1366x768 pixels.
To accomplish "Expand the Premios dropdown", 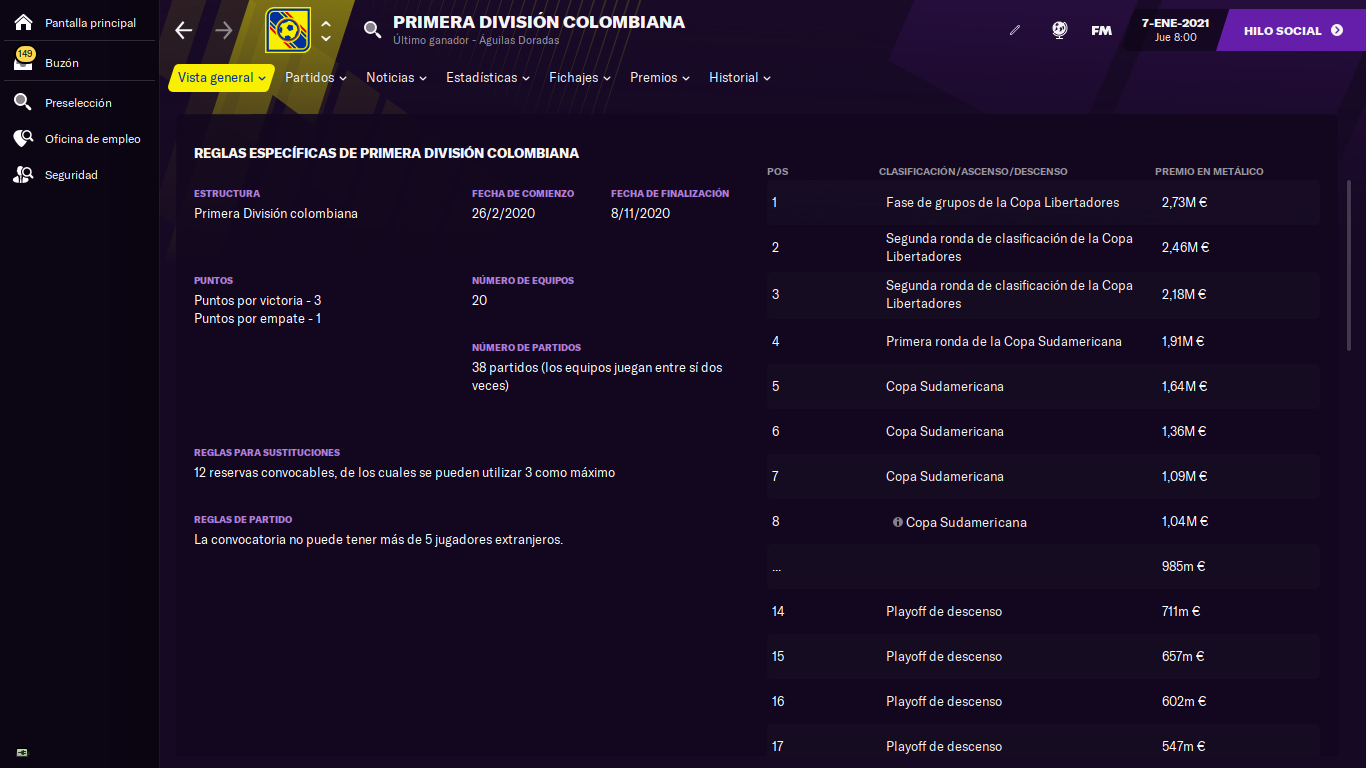I will (x=660, y=78).
